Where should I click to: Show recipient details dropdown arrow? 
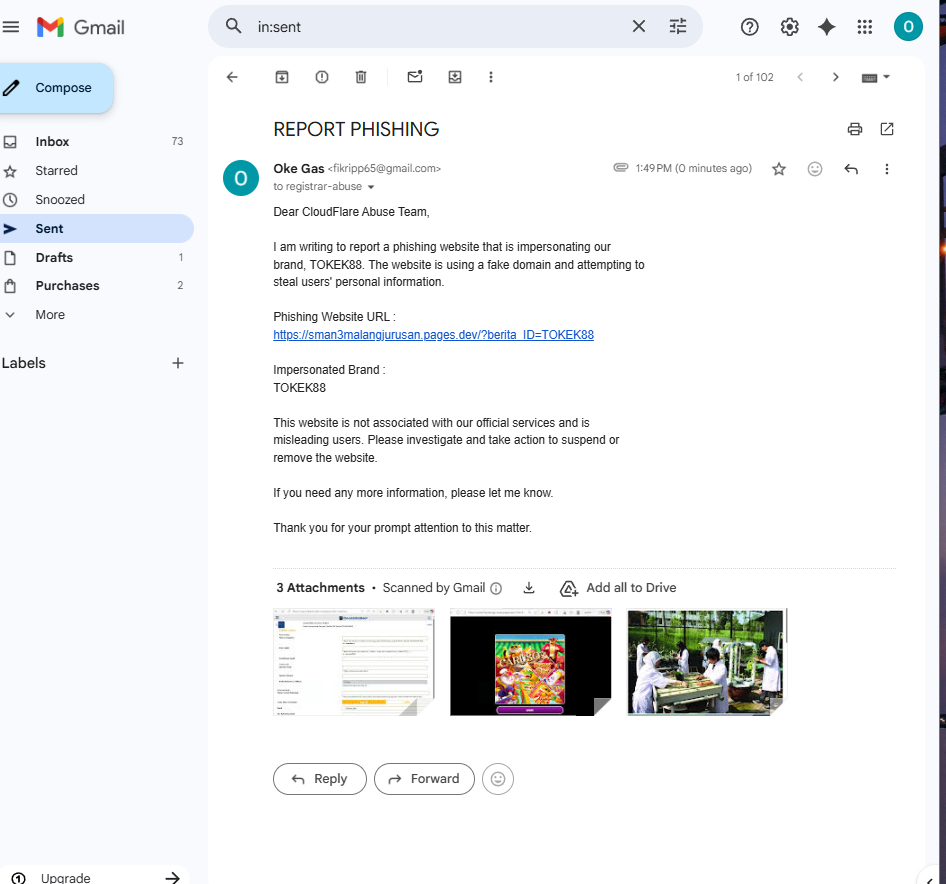tap(371, 187)
